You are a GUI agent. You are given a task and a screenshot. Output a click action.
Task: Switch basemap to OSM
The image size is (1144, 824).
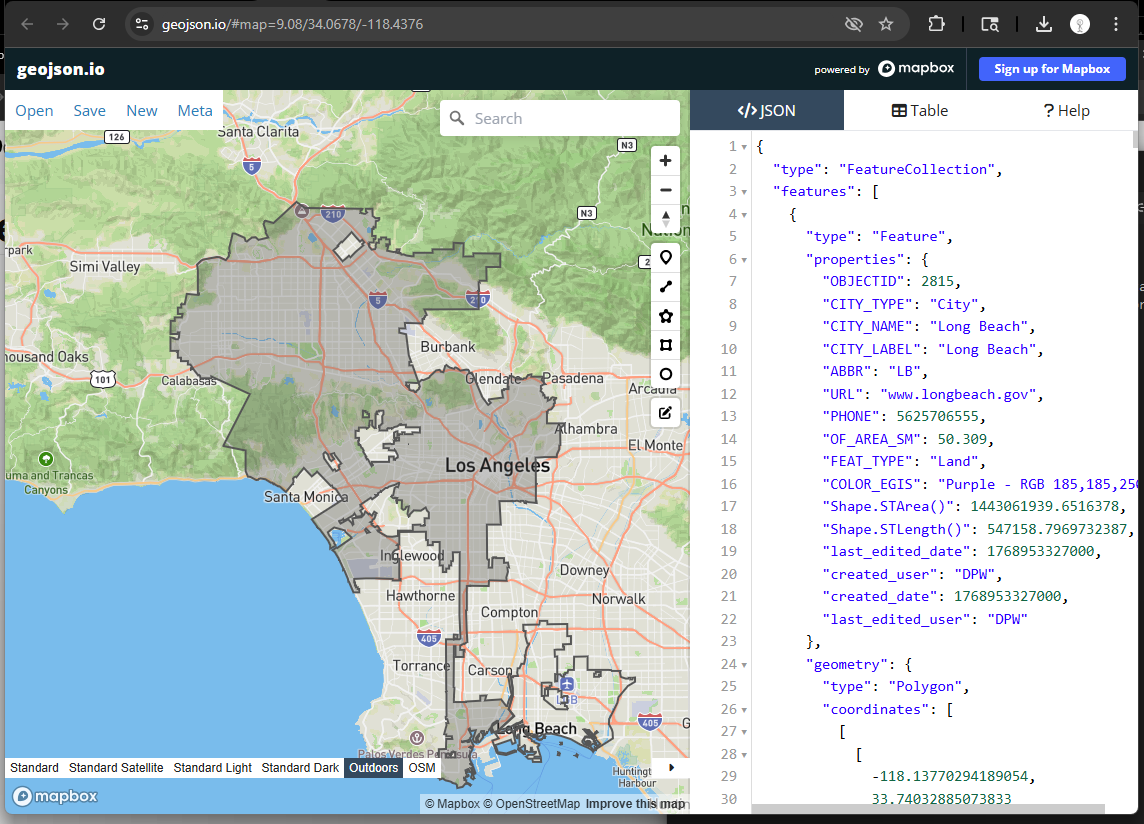click(x=422, y=768)
